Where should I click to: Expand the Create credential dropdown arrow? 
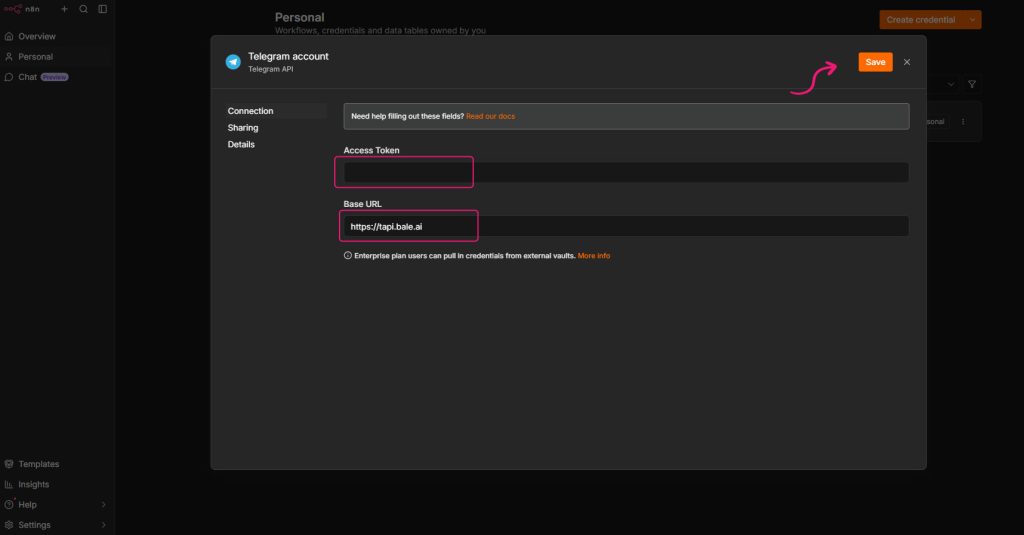pos(972,20)
